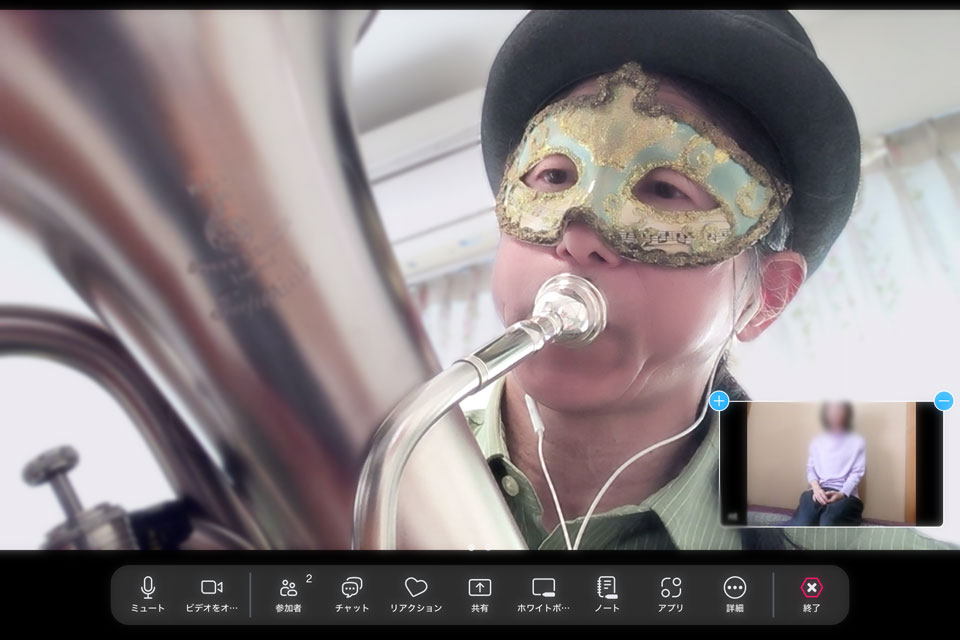Enlarge the self-view with the blue plus button
The height and width of the screenshot is (640, 960).
[x=719, y=401]
